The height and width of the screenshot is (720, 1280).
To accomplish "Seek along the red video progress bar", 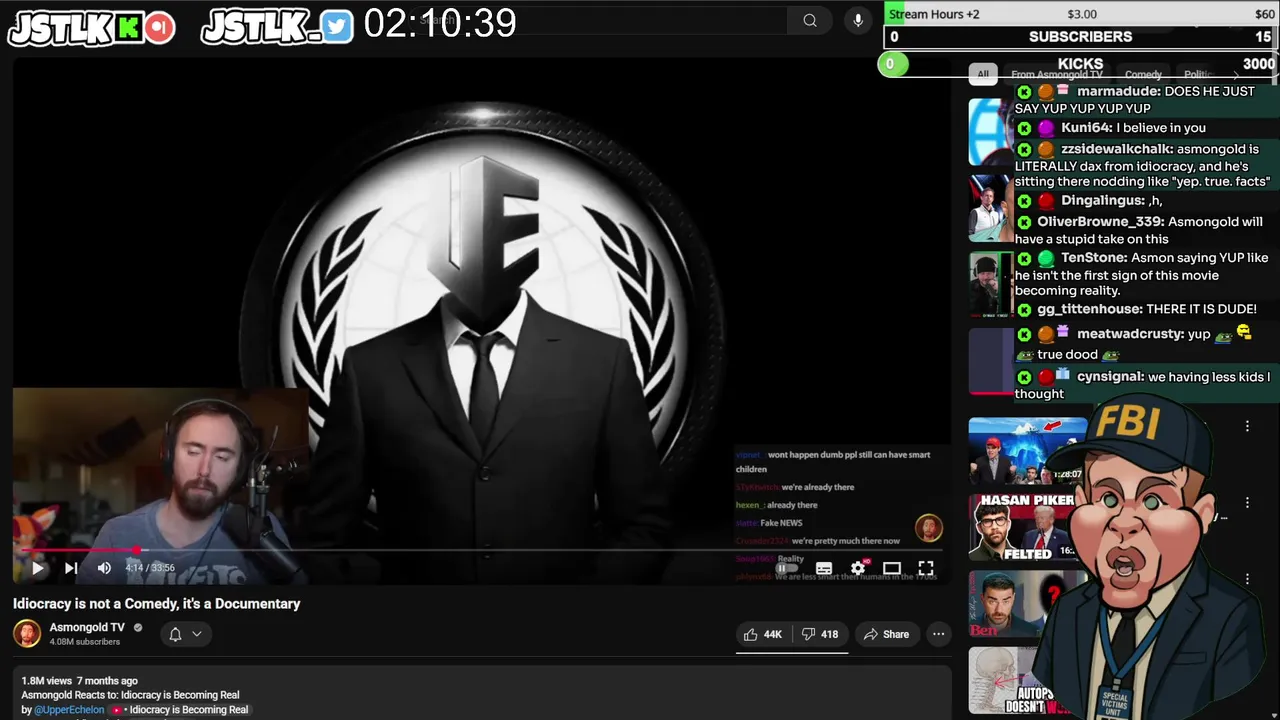I will pyautogui.click(x=481, y=549).
